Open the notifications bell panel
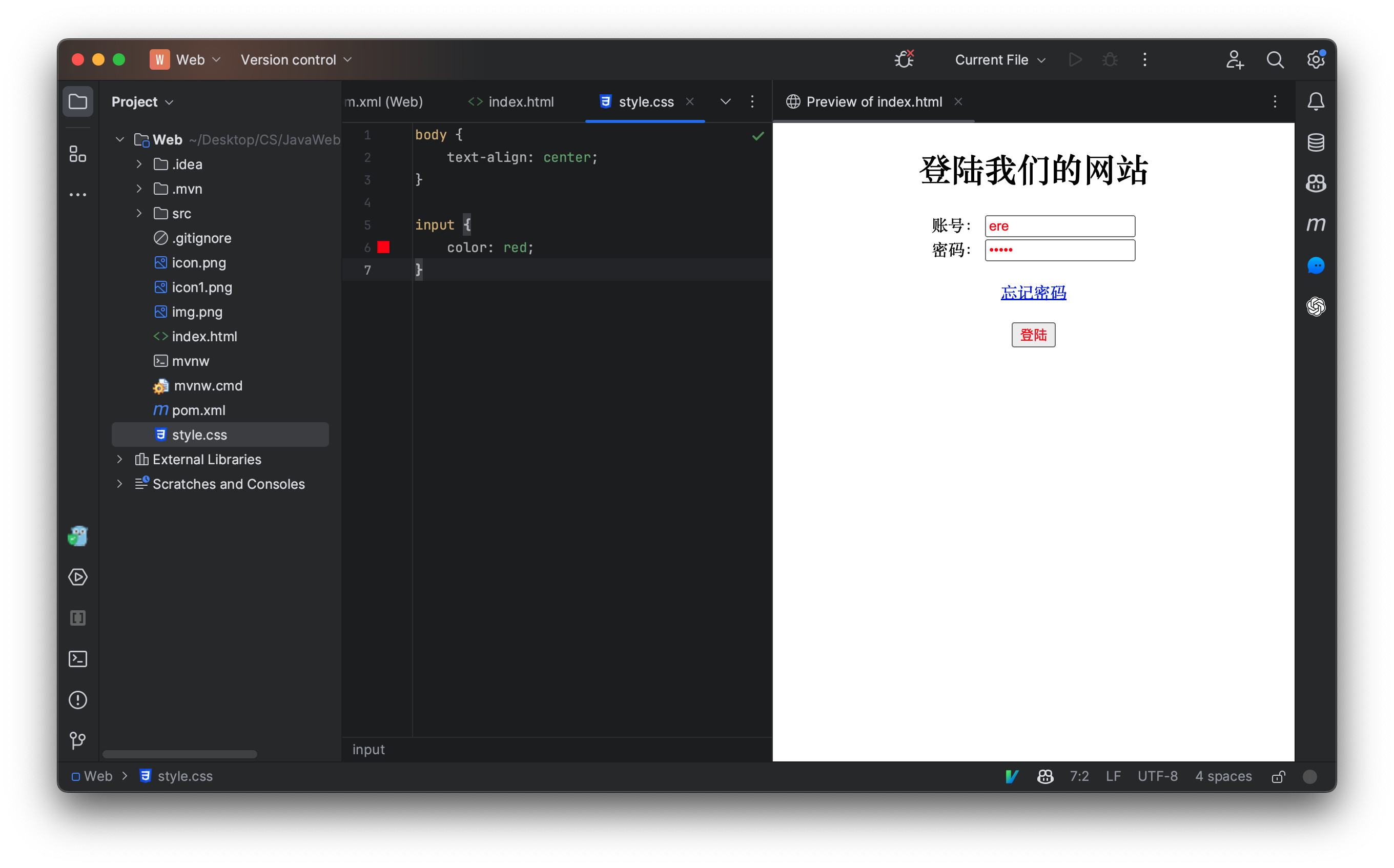Image resolution: width=1394 pixels, height=868 pixels. (1316, 101)
